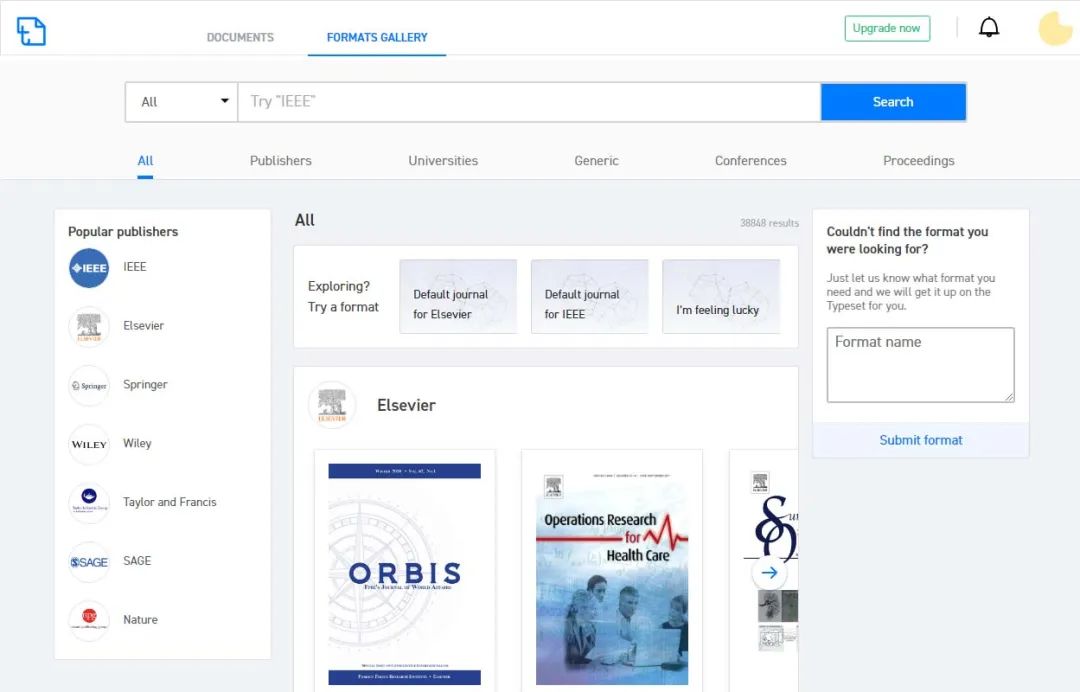The height and width of the screenshot is (692, 1080).
Task: Select the Formats Gallery tab
Action: 377,37
